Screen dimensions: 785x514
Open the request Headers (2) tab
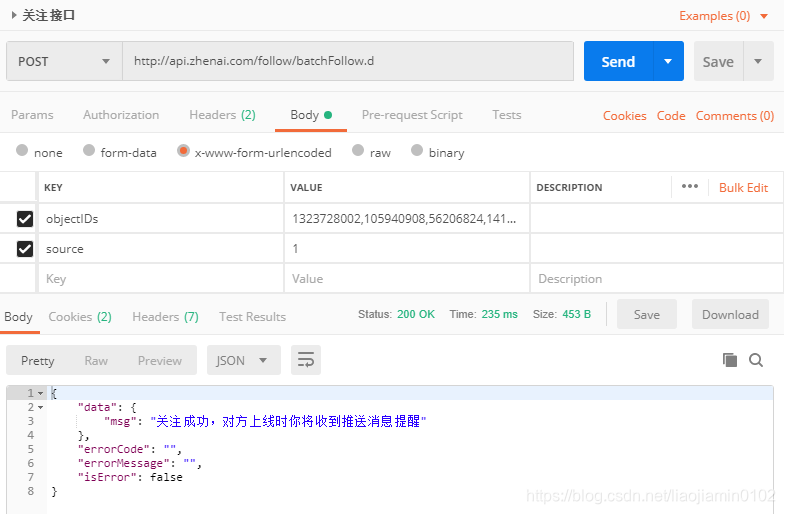[x=222, y=115]
